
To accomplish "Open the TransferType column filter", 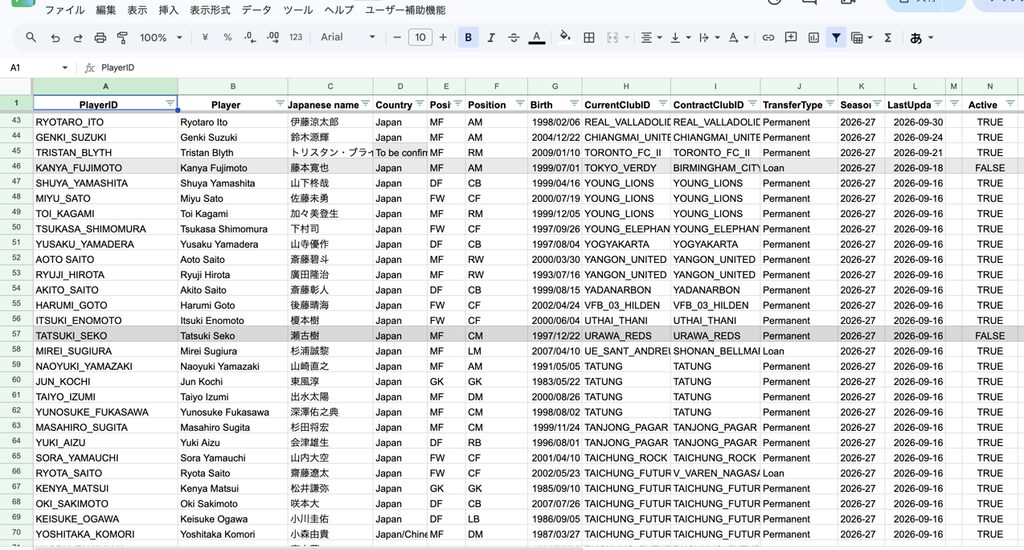I will pyautogui.click(x=830, y=103).
